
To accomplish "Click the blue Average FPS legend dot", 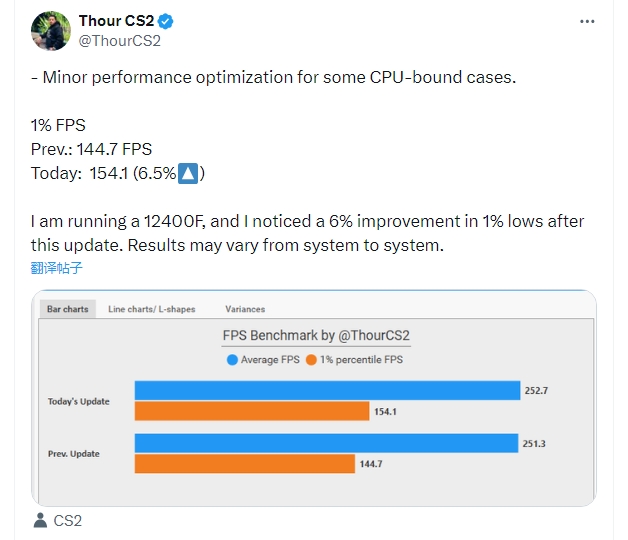I will (232, 360).
